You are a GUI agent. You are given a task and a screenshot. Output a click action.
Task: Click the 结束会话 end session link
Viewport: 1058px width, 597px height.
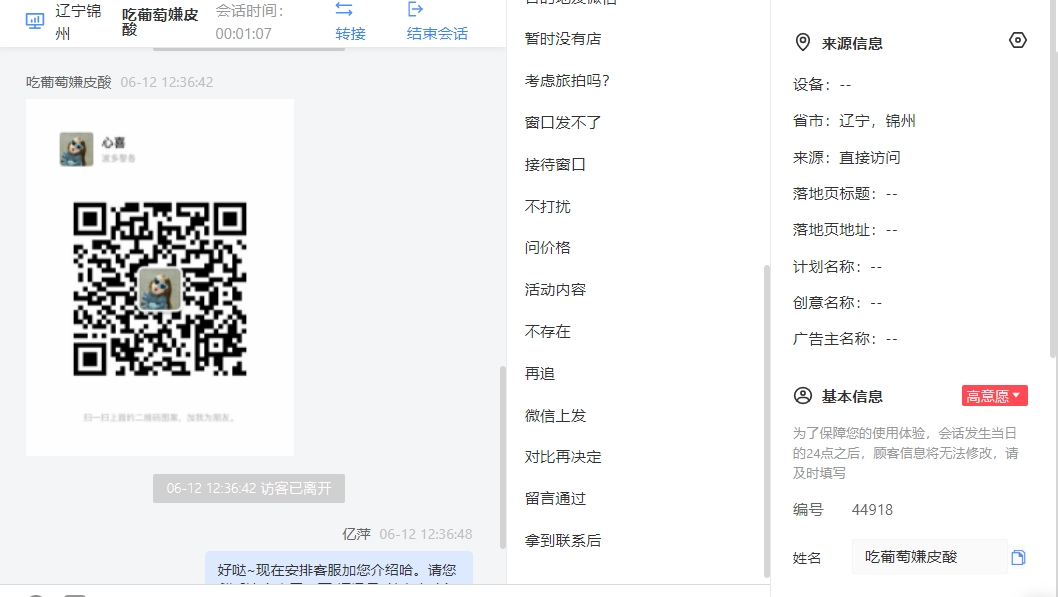[437, 34]
